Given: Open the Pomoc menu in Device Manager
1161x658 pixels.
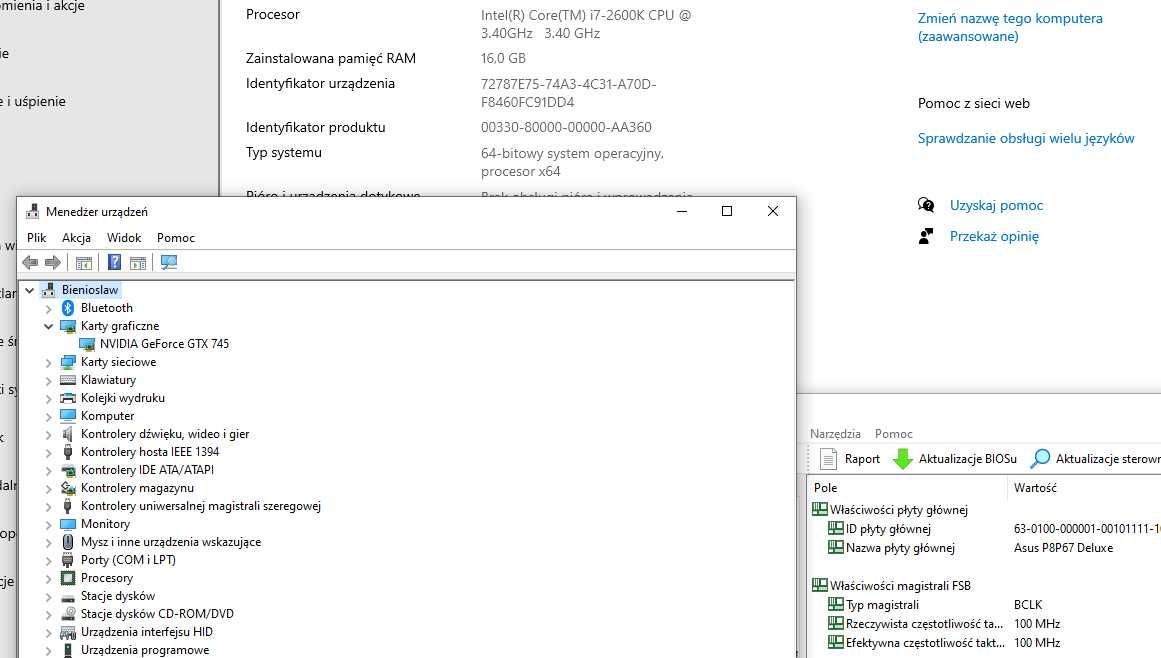Looking at the screenshot, I should click(175, 238).
